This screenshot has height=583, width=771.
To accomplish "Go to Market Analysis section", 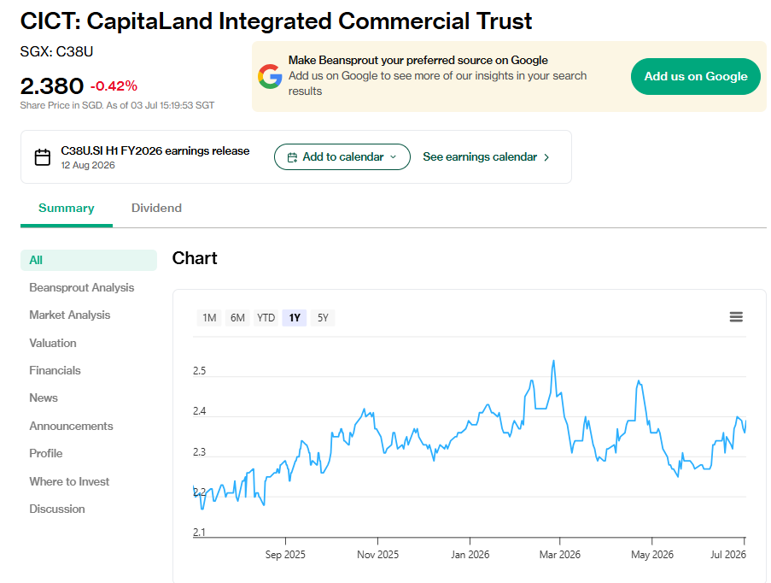I will click(70, 315).
